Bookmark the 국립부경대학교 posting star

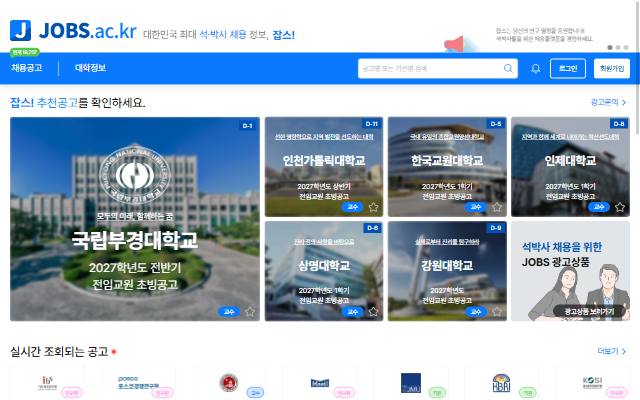click(250, 312)
